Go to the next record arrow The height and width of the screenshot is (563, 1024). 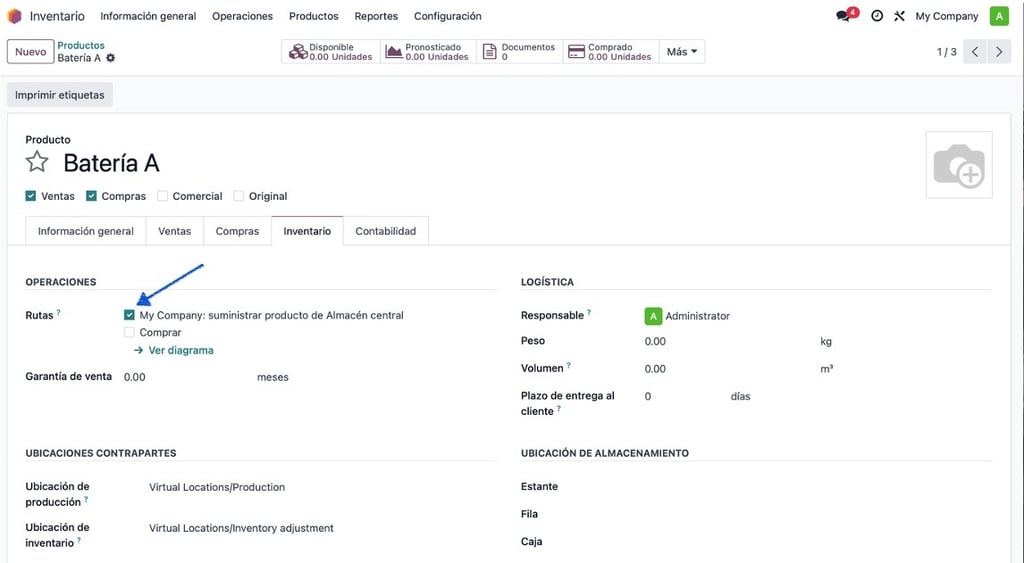(999, 52)
